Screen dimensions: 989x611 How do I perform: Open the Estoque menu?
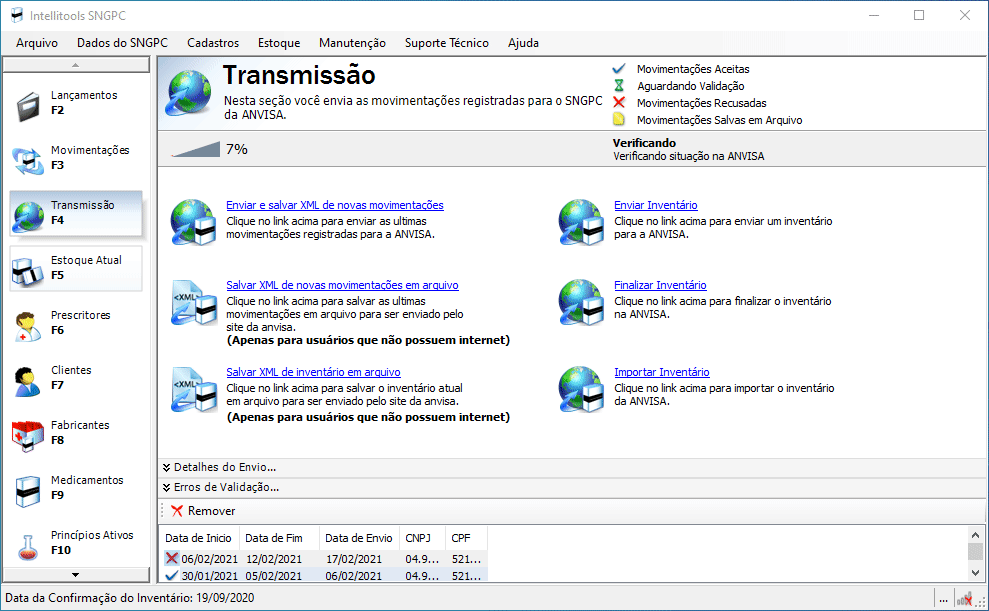279,43
